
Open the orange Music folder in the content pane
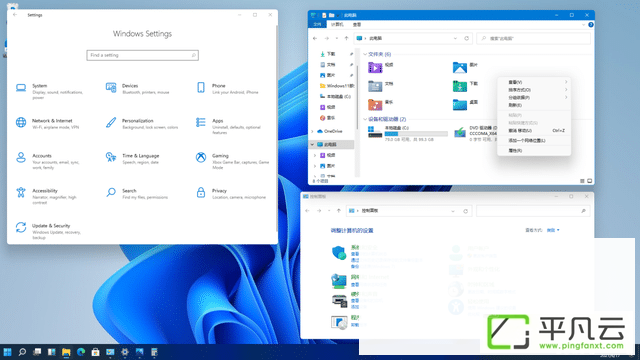(375, 104)
